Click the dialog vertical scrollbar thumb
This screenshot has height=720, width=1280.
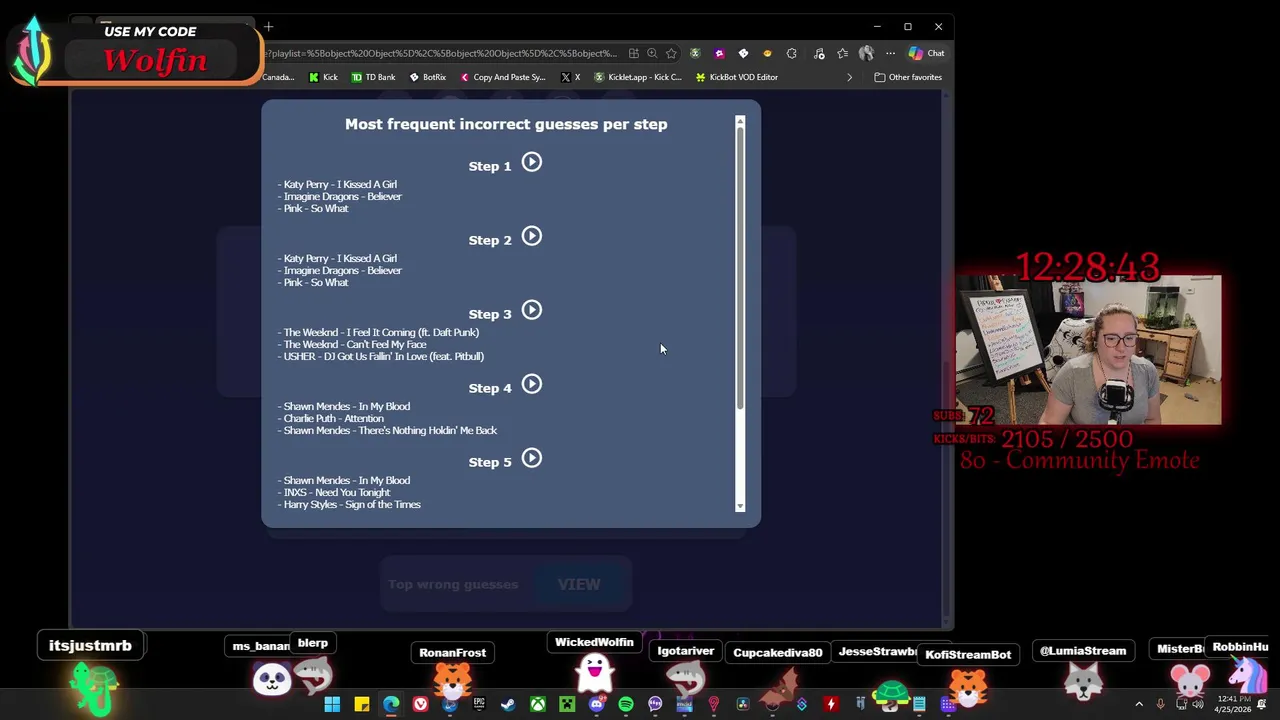click(x=740, y=268)
